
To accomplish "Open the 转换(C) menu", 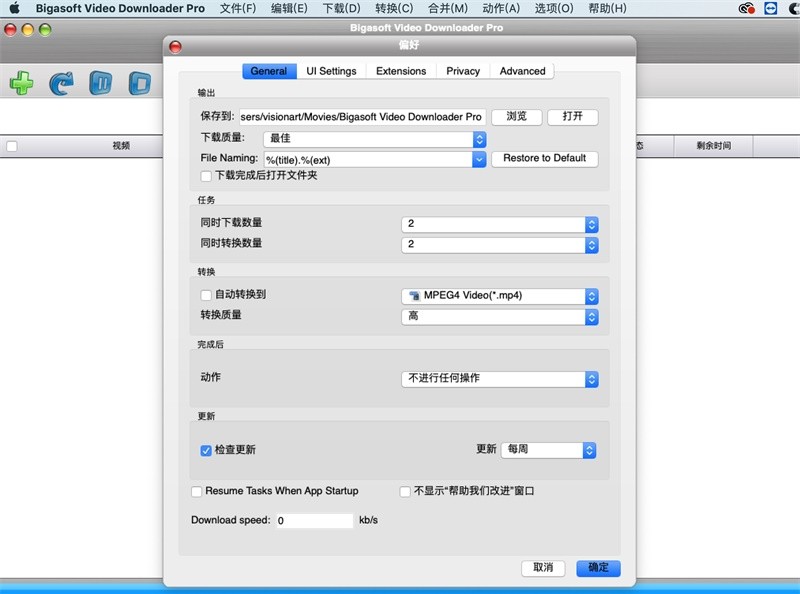I will click(x=394, y=8).
